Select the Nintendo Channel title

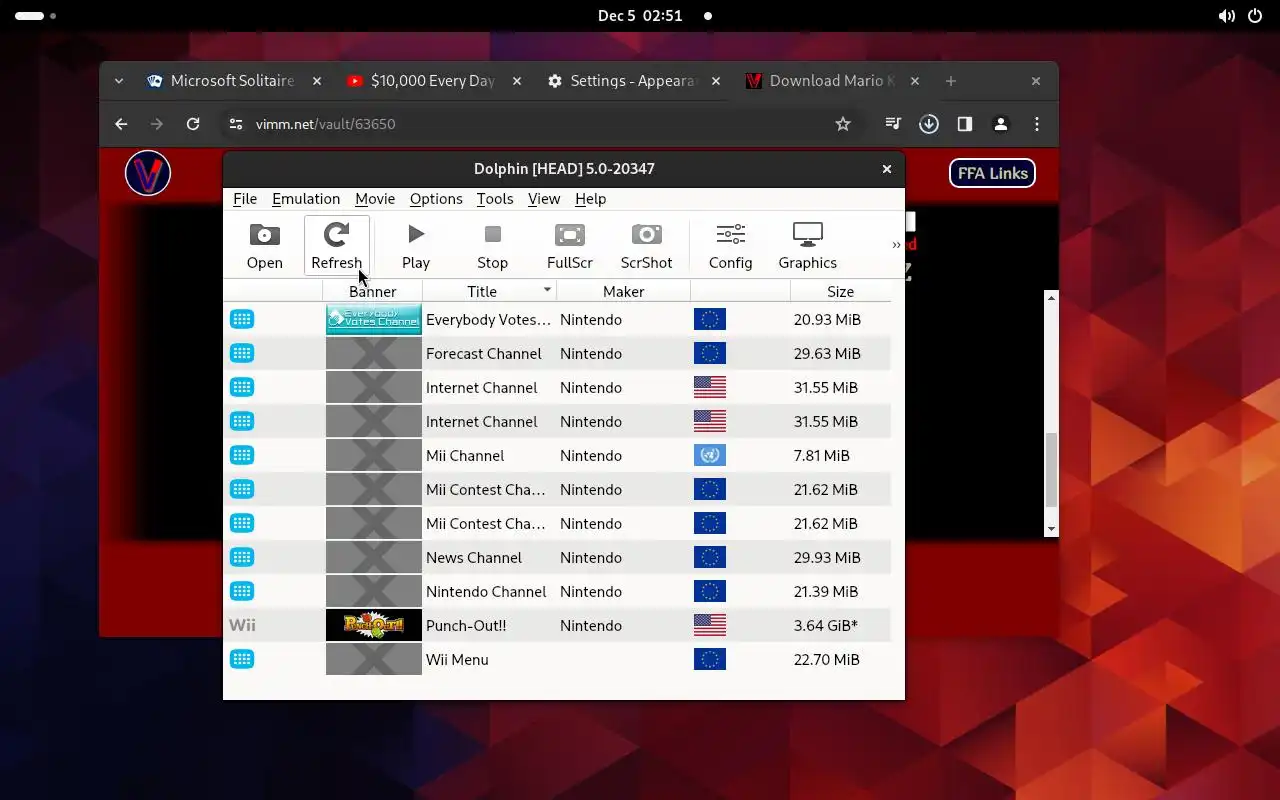click(486, 591)
